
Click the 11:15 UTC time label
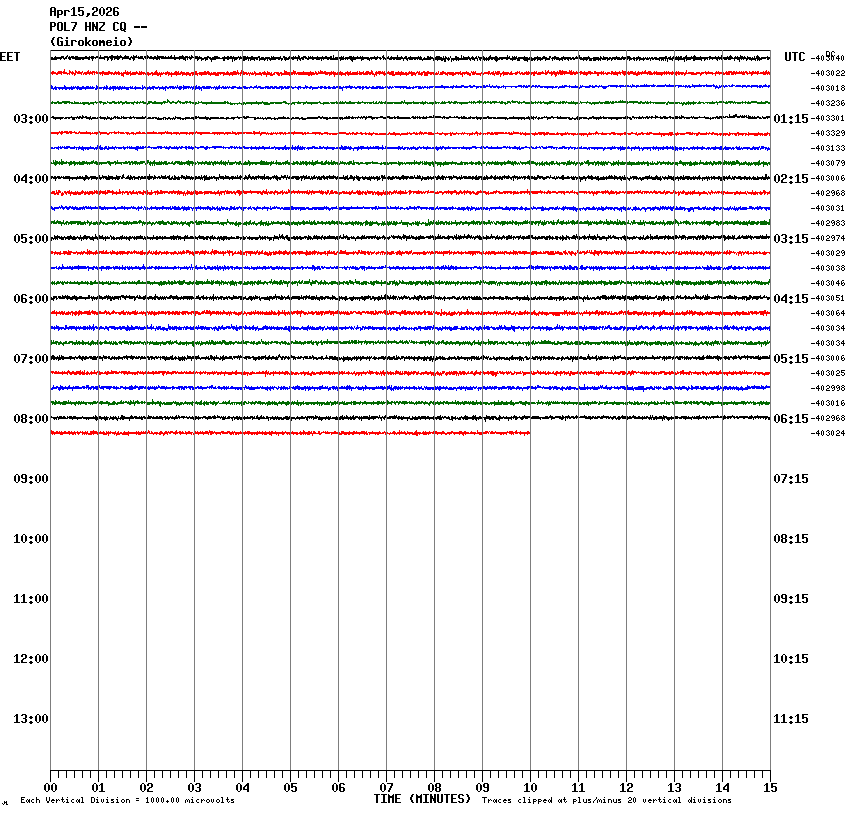(791, 719)
